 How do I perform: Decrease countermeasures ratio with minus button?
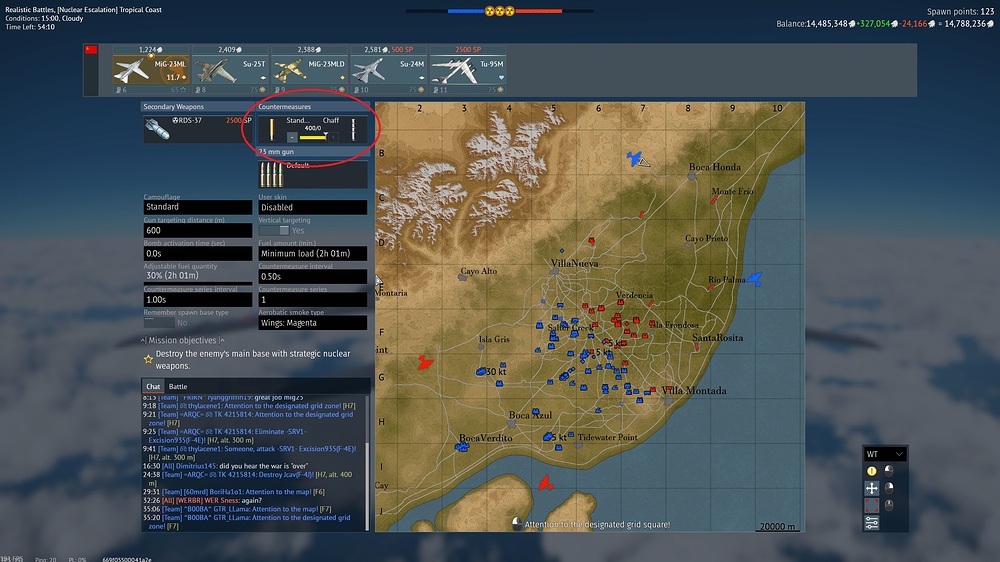click(292, 137)
